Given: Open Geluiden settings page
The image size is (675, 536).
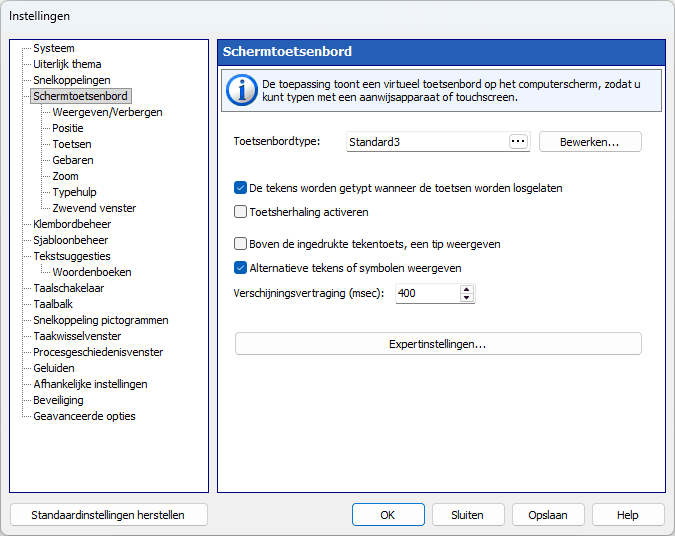Looking at the screenshot, I should (54, 368).
